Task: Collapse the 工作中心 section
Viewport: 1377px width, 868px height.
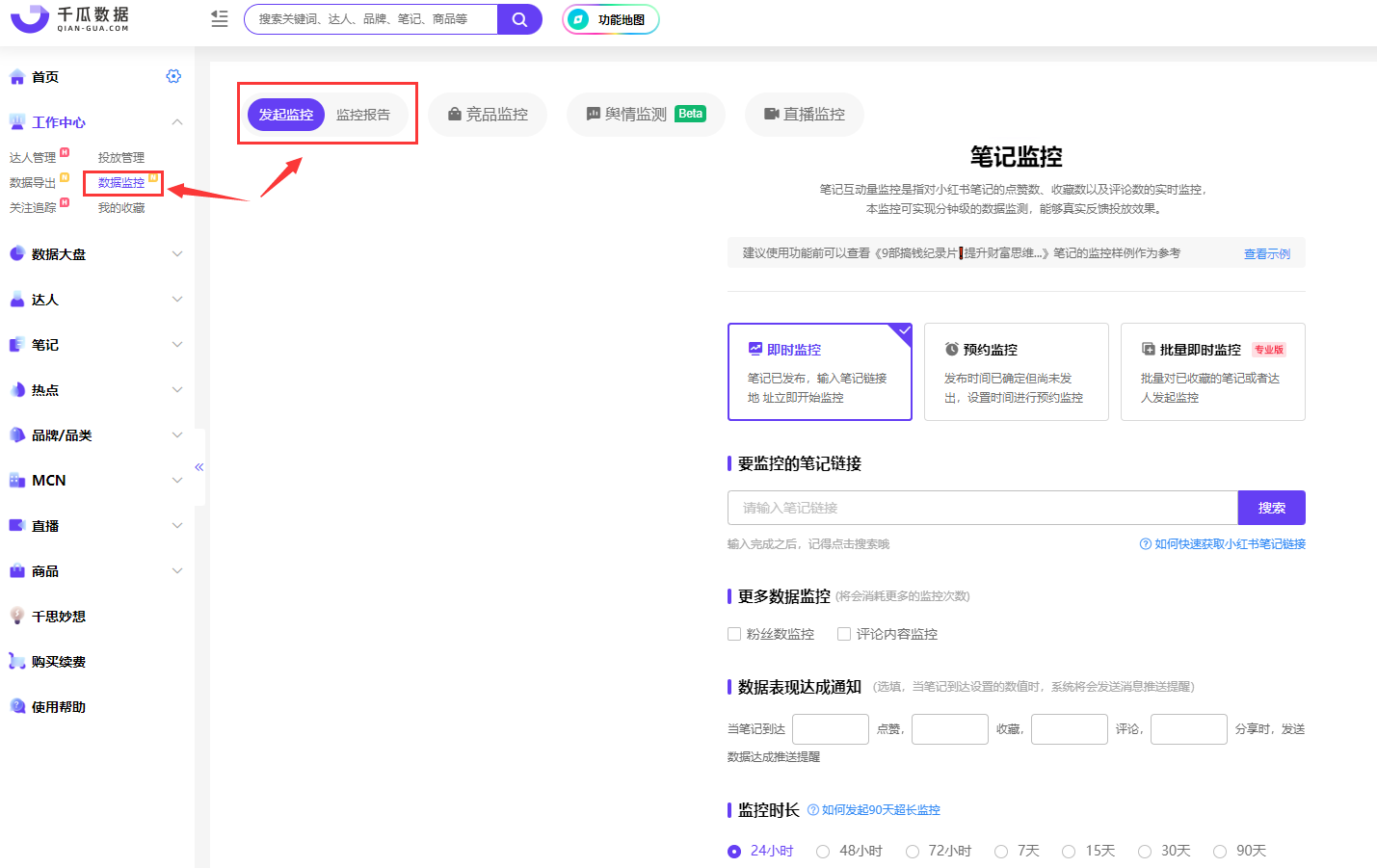Action: tap(176, 121)
